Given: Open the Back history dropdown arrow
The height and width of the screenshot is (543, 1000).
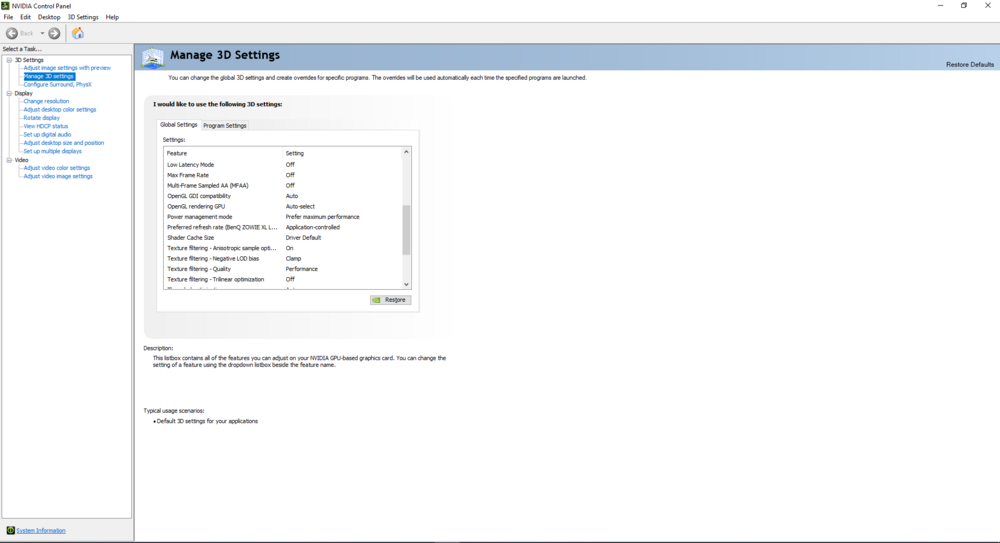Looking at the screenshot, I should click(42, 33).
